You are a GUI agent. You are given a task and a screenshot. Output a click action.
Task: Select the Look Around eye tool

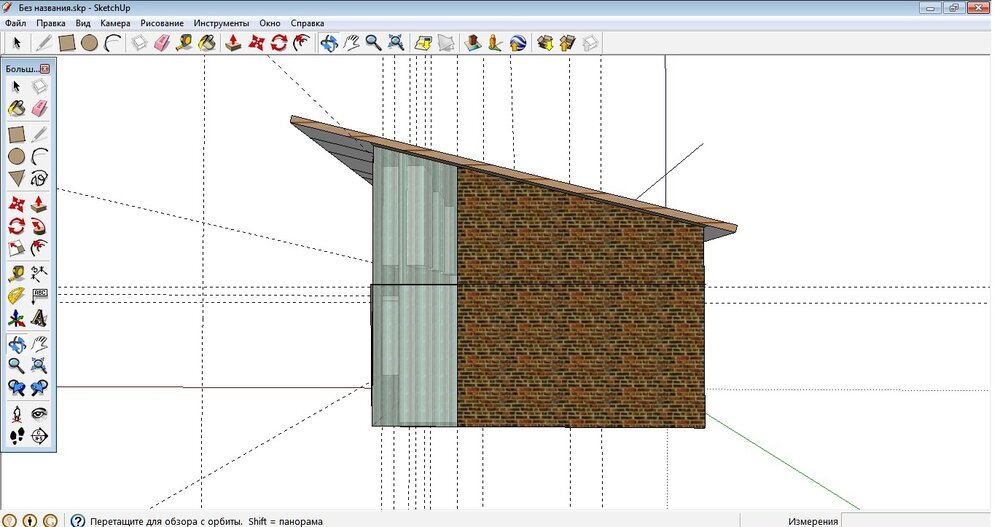[x=39, y=412]
